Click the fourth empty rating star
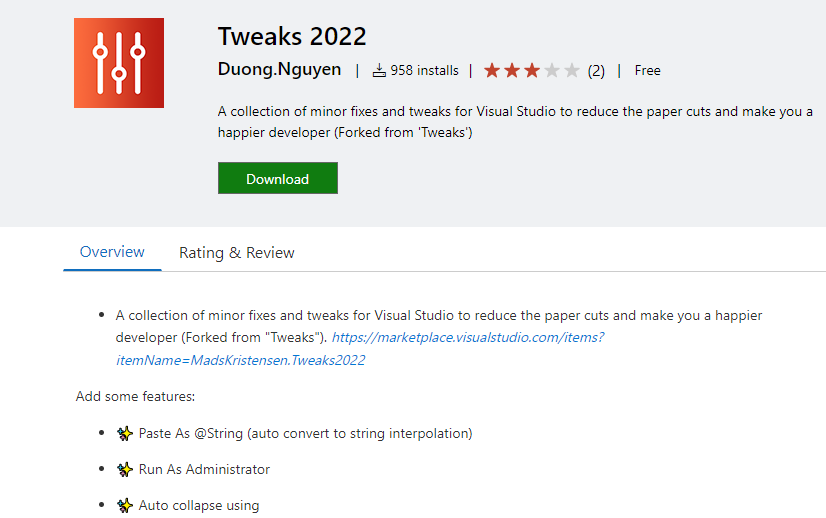The height and width of the screenshot is (518, 826). pos(552,71)
